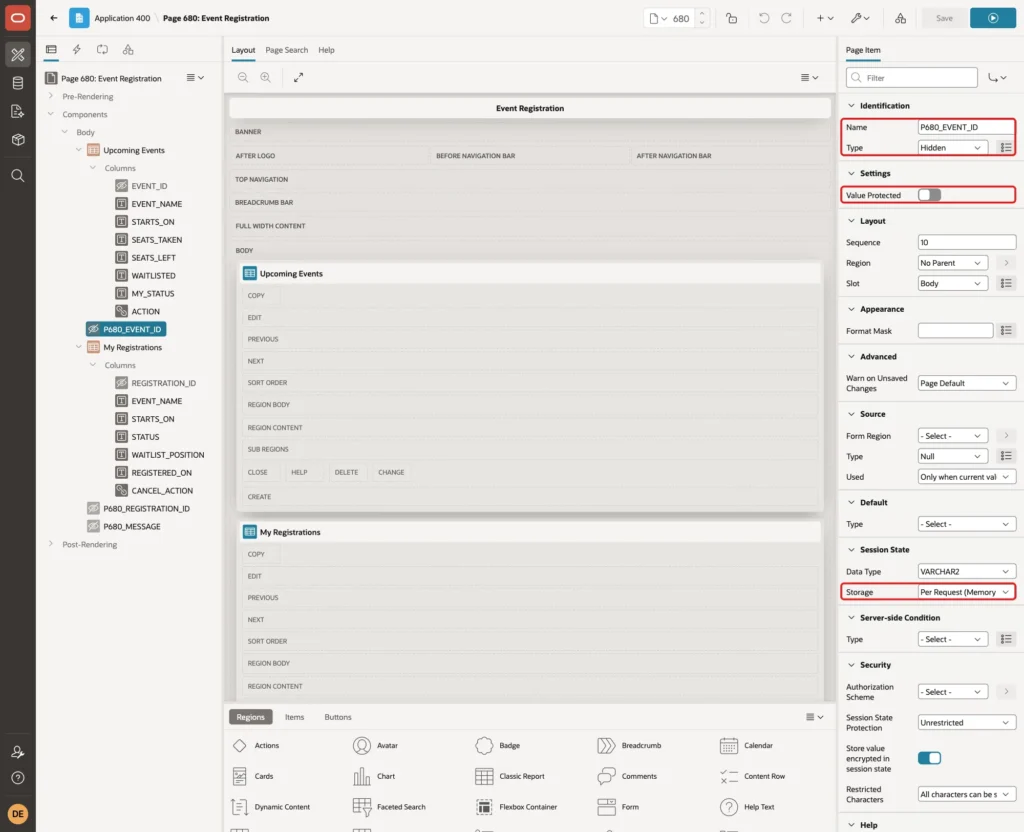Screen dimensions: 1024x832
Task: Expand the layout to full screen
Action: [x=298, y=78]
